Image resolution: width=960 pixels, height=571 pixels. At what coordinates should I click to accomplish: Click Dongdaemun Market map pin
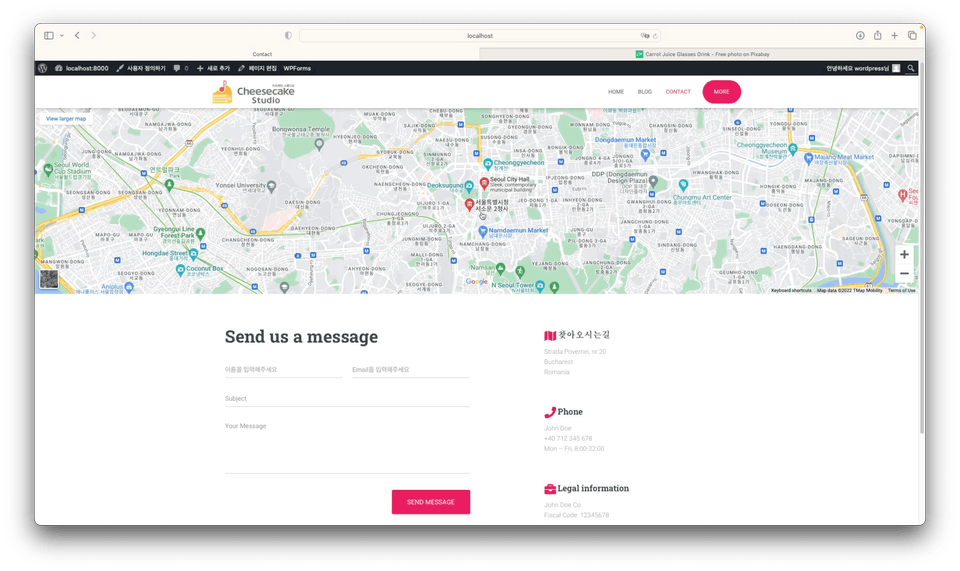(645, 154)
